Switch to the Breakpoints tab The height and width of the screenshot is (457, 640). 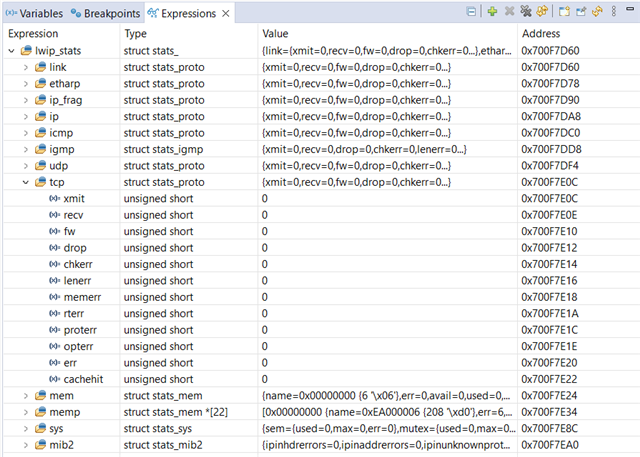[105, 13]
